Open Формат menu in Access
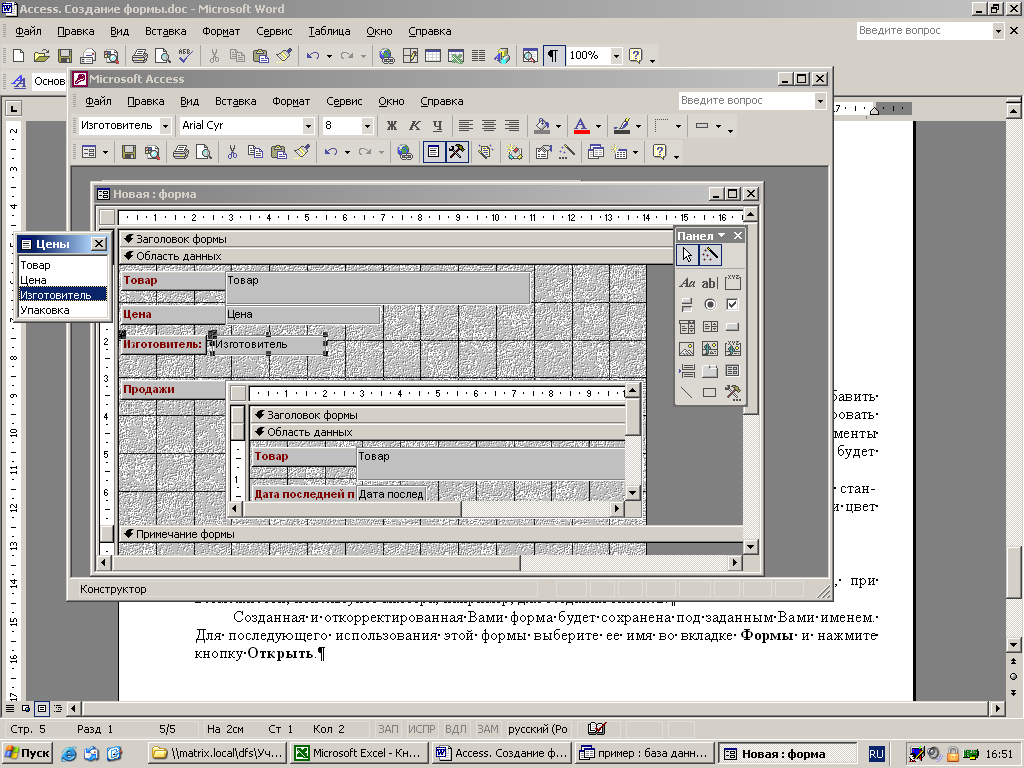This screenshot has width=1024, height=768. coord(291,101)
